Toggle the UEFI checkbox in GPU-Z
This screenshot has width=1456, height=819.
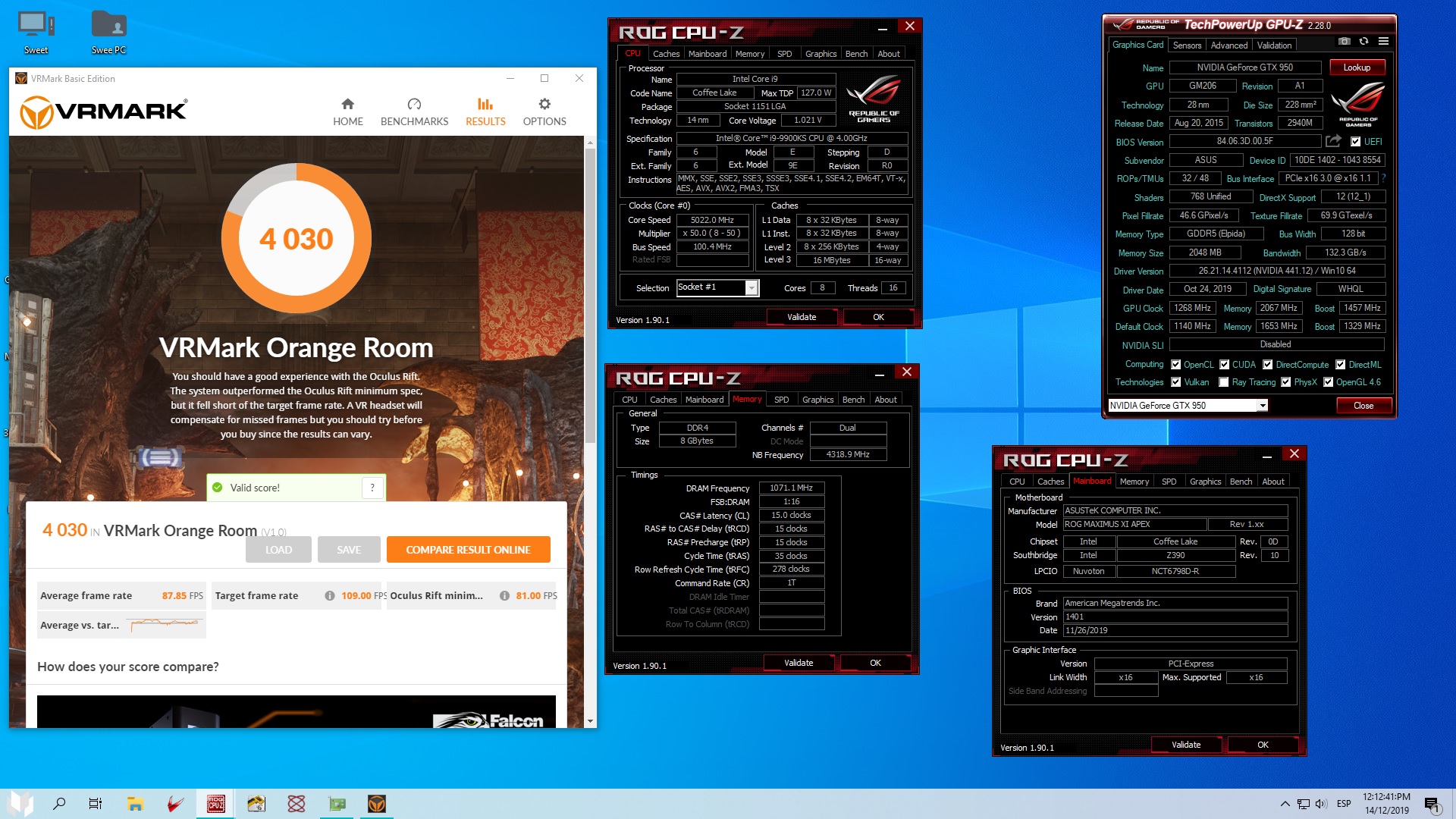[1355, 141]
